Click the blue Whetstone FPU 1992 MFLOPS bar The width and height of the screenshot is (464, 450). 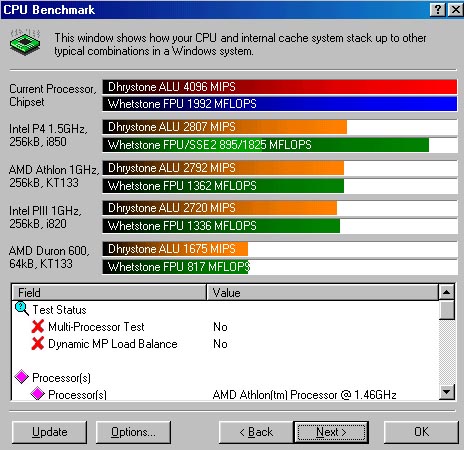click(x=280, y=104)
